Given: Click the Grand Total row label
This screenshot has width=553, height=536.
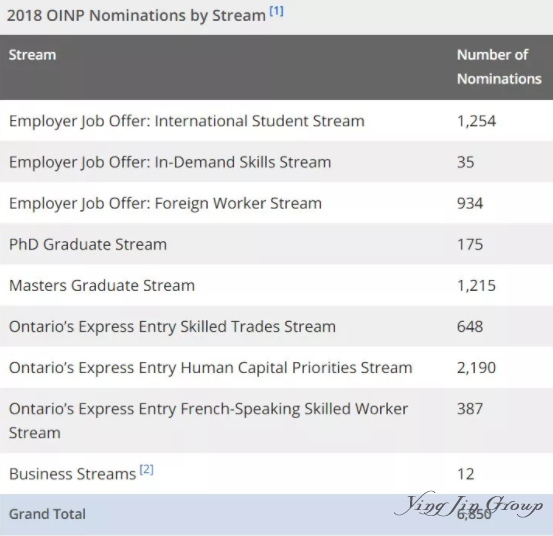Looking at the screenshot, I should tap(47, 514).
